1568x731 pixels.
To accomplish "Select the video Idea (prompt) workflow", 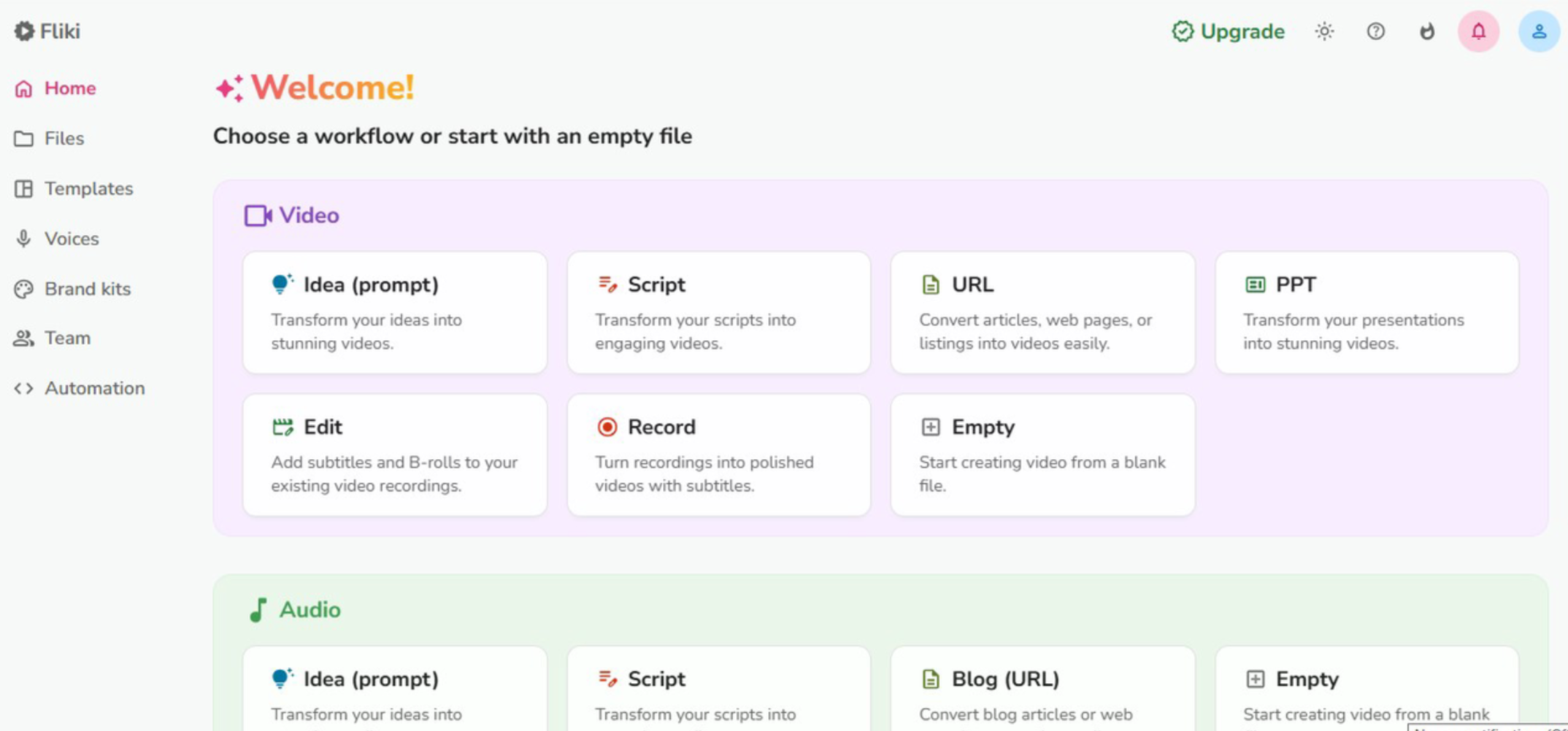I will click(x=394, y=312).
